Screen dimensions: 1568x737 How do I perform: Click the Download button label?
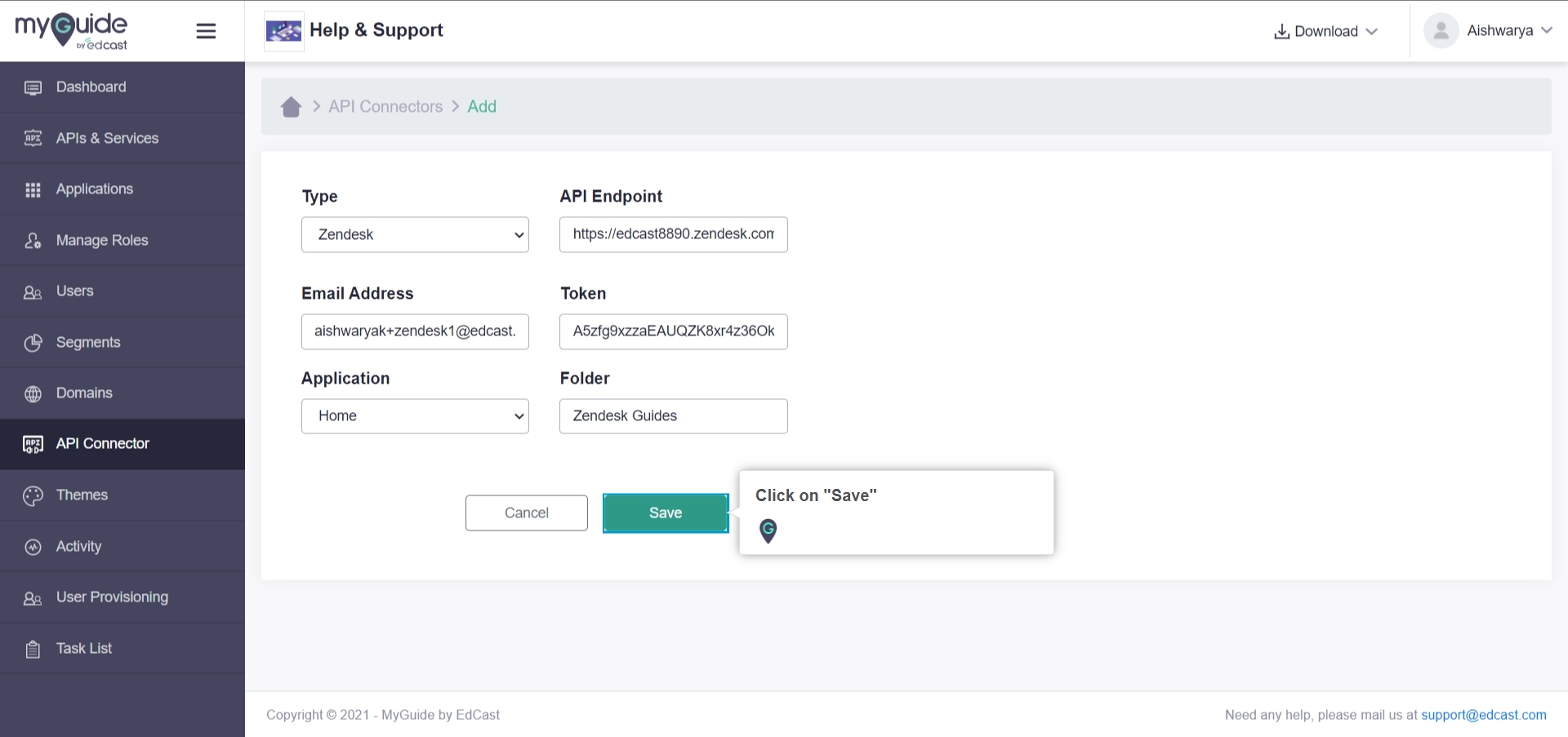point(1326,31)
